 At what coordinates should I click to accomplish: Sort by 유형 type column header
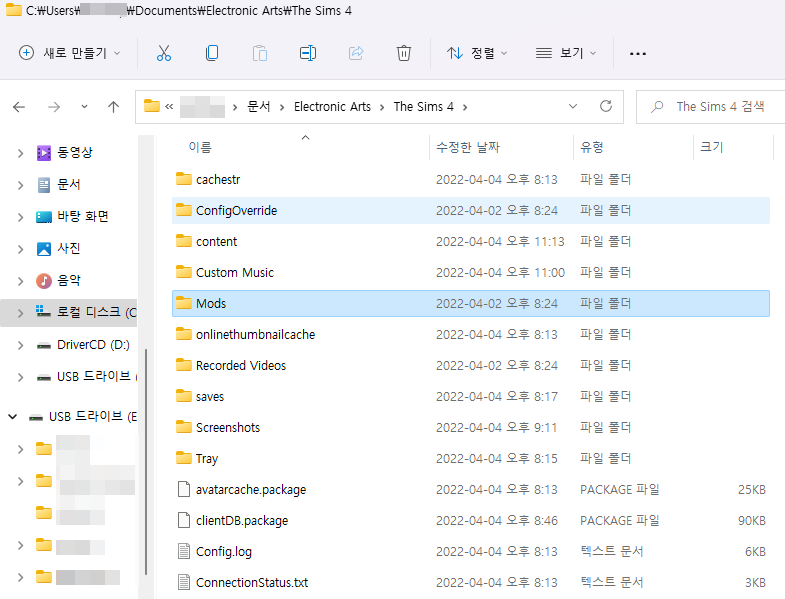click(592, 147)
